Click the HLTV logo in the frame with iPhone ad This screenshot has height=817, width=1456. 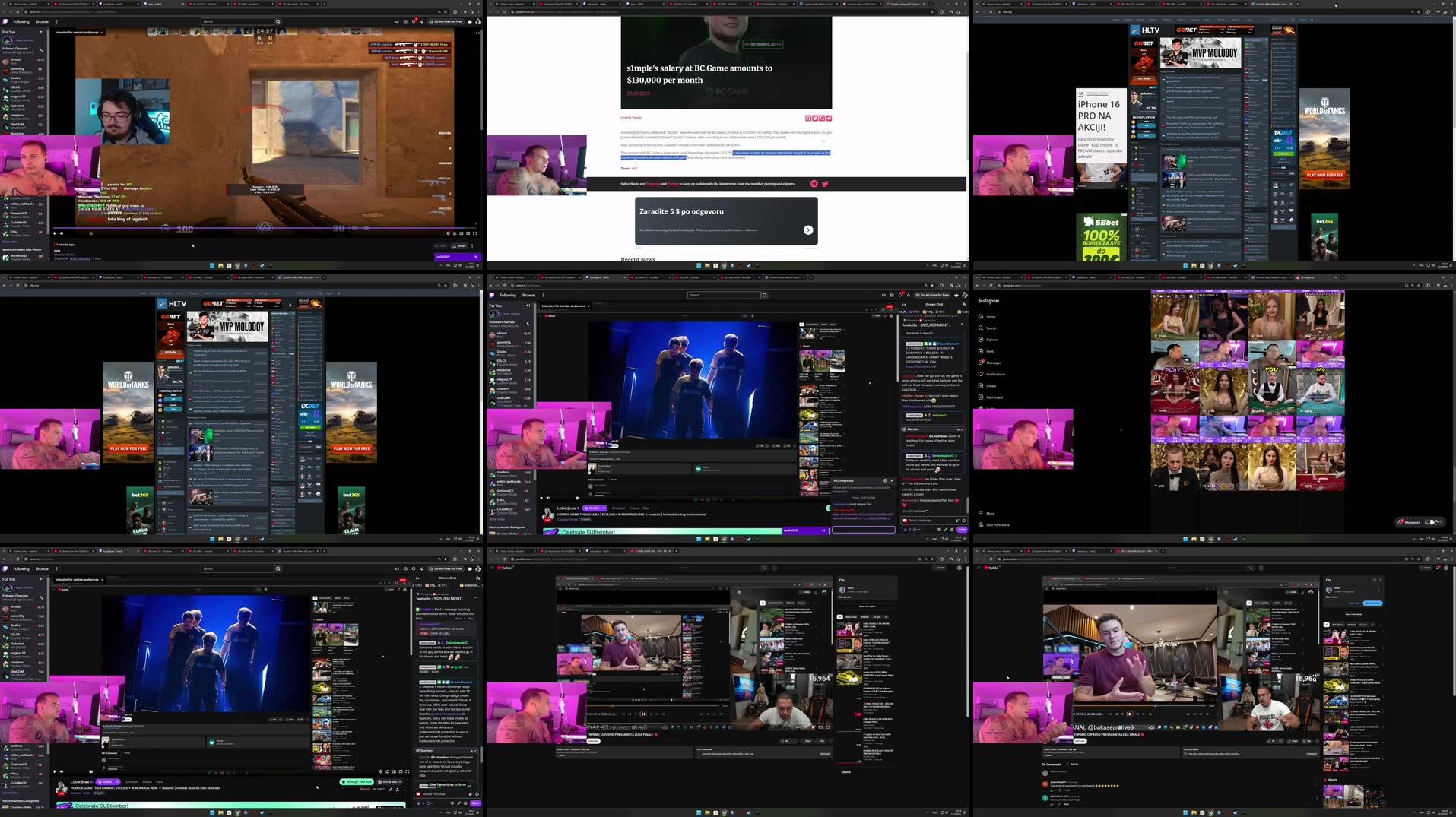1145,30
